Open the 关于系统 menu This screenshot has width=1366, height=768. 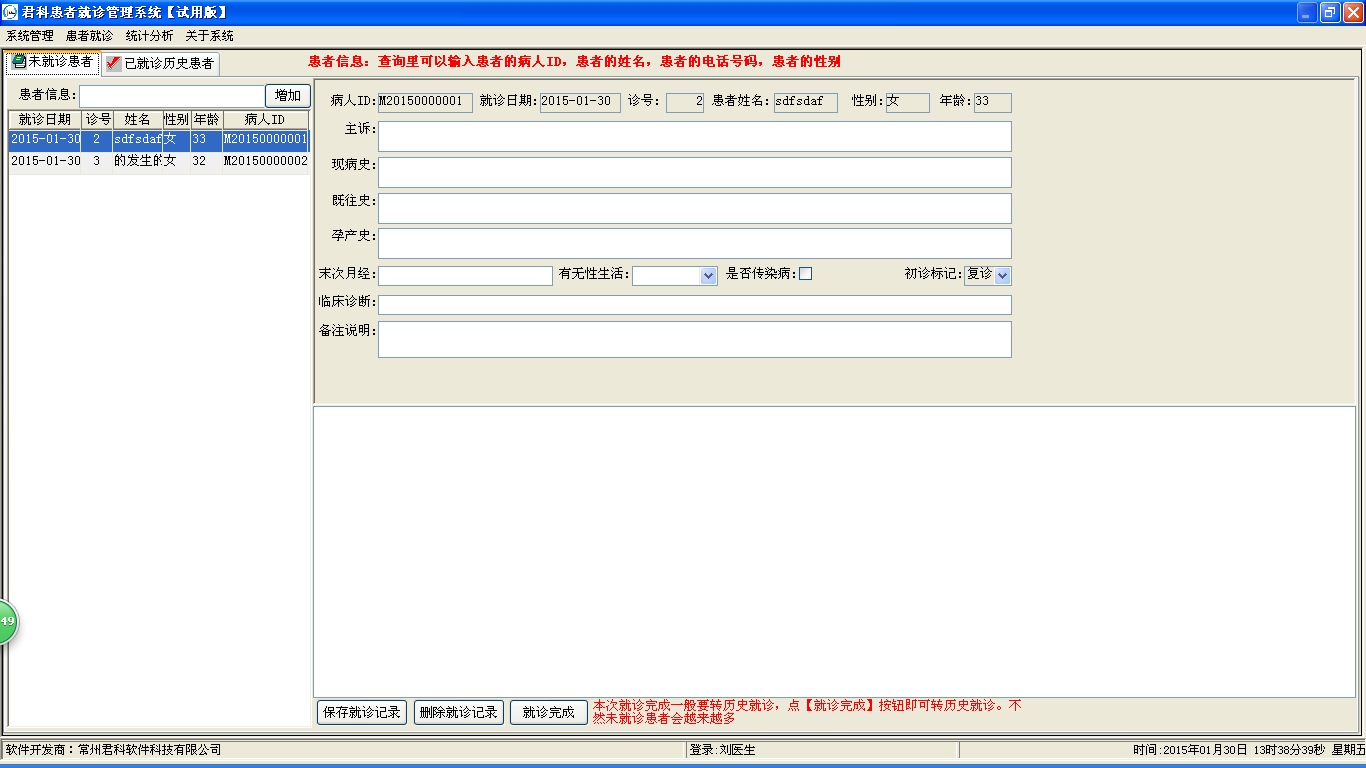click(x=210, y=36)
